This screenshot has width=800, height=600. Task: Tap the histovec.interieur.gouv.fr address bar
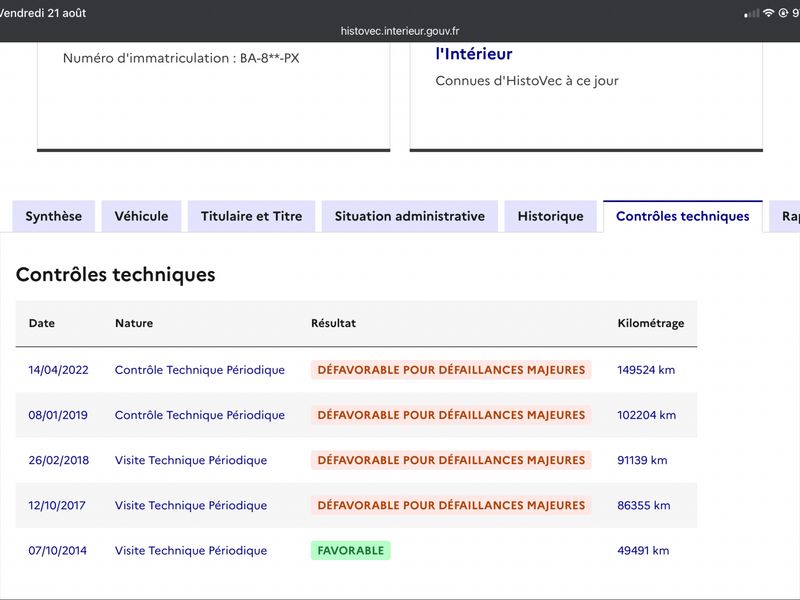[400, 31]
